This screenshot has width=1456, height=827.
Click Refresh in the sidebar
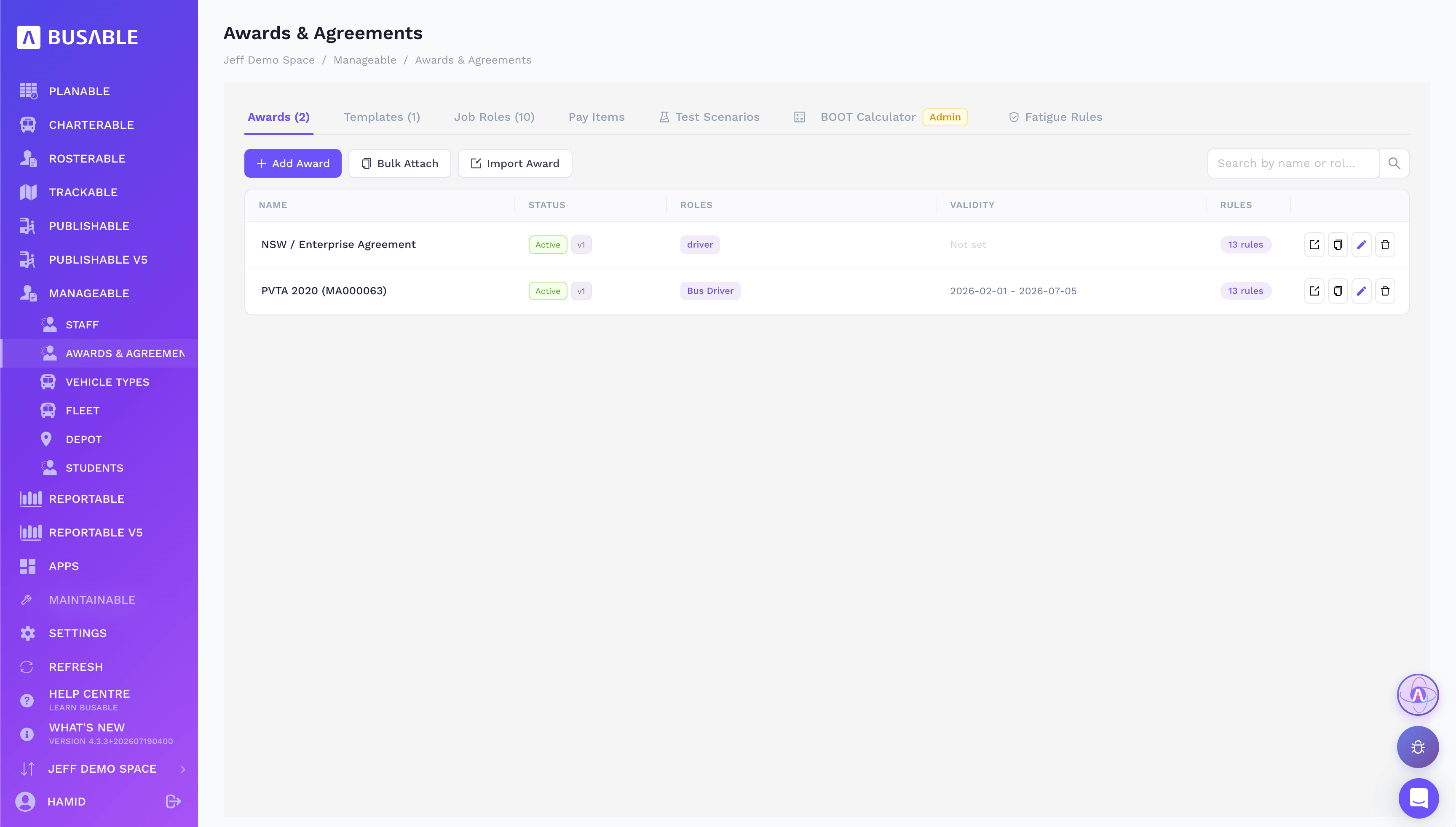[x=75, y=667]
